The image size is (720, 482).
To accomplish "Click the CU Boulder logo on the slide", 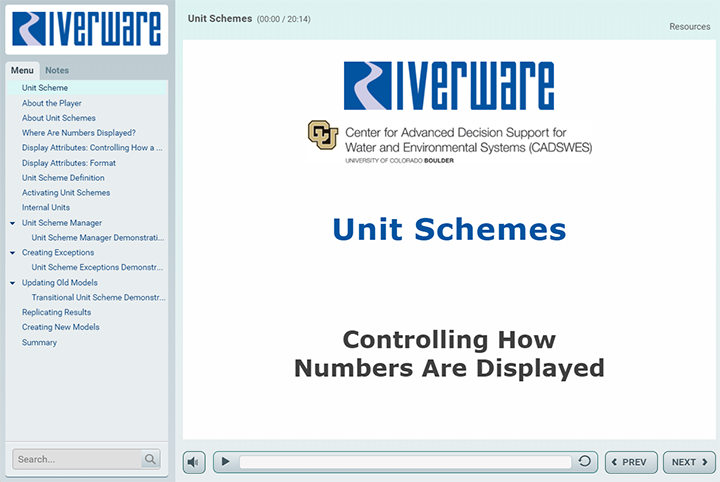I will tap(323, 135).
